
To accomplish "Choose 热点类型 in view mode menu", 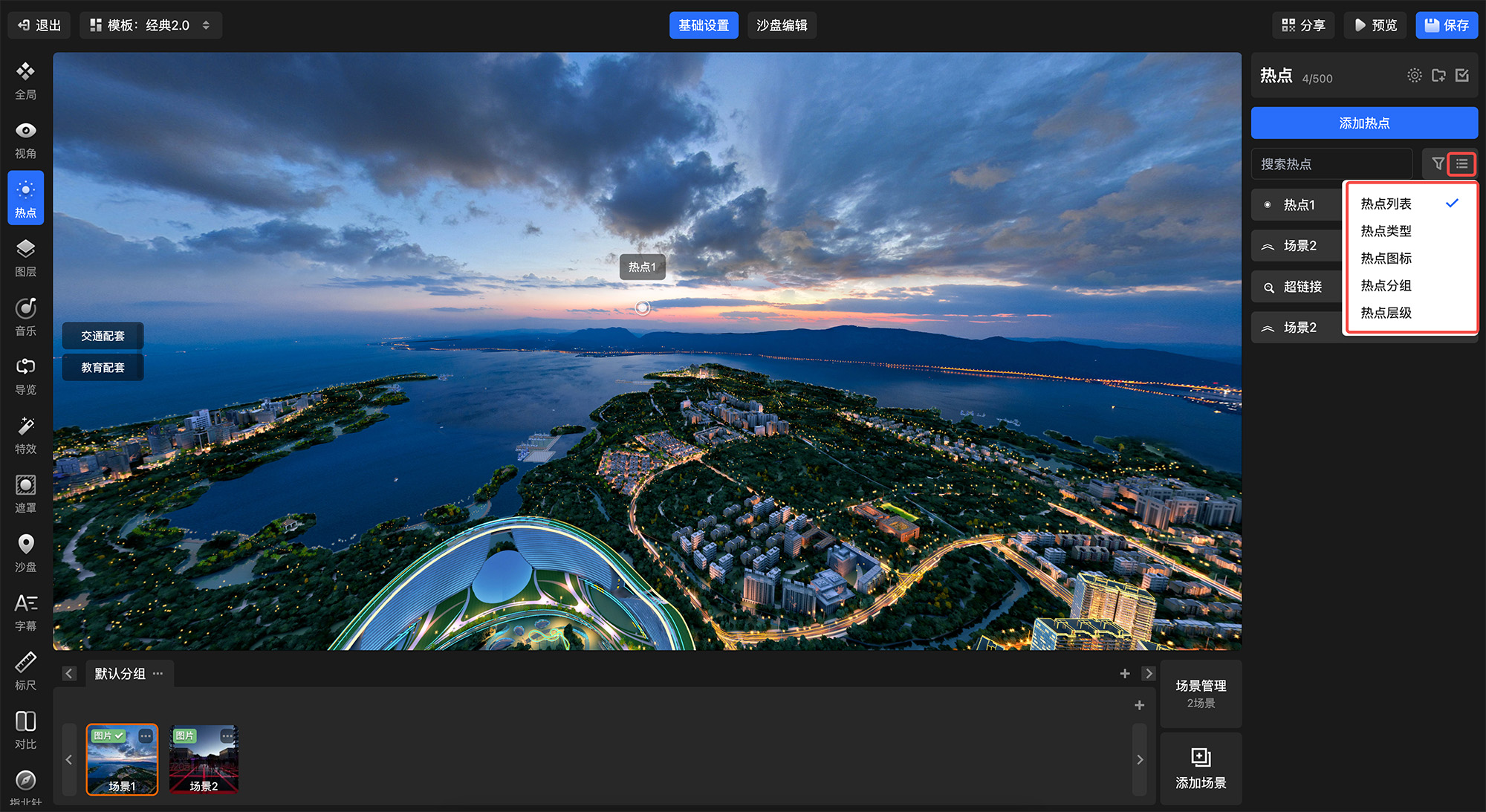I will pos(1386,231).
